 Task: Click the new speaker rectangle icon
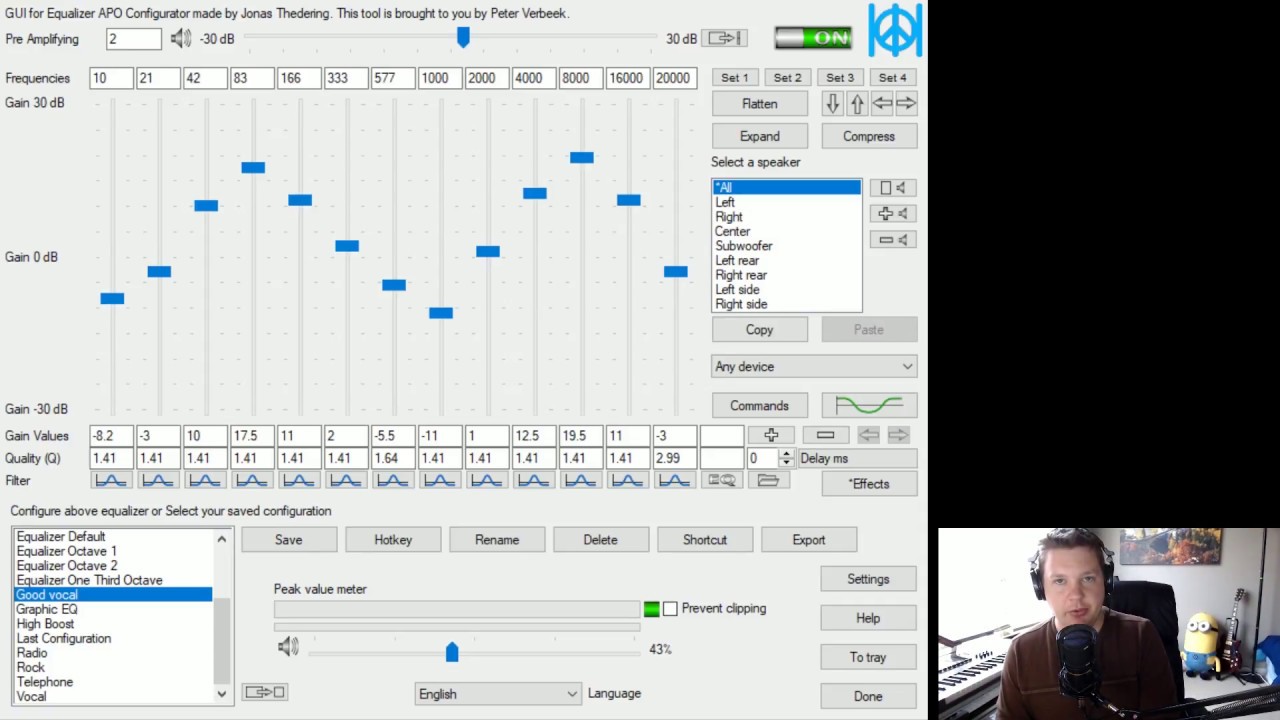pyautogui.click(x=892, y=188)
